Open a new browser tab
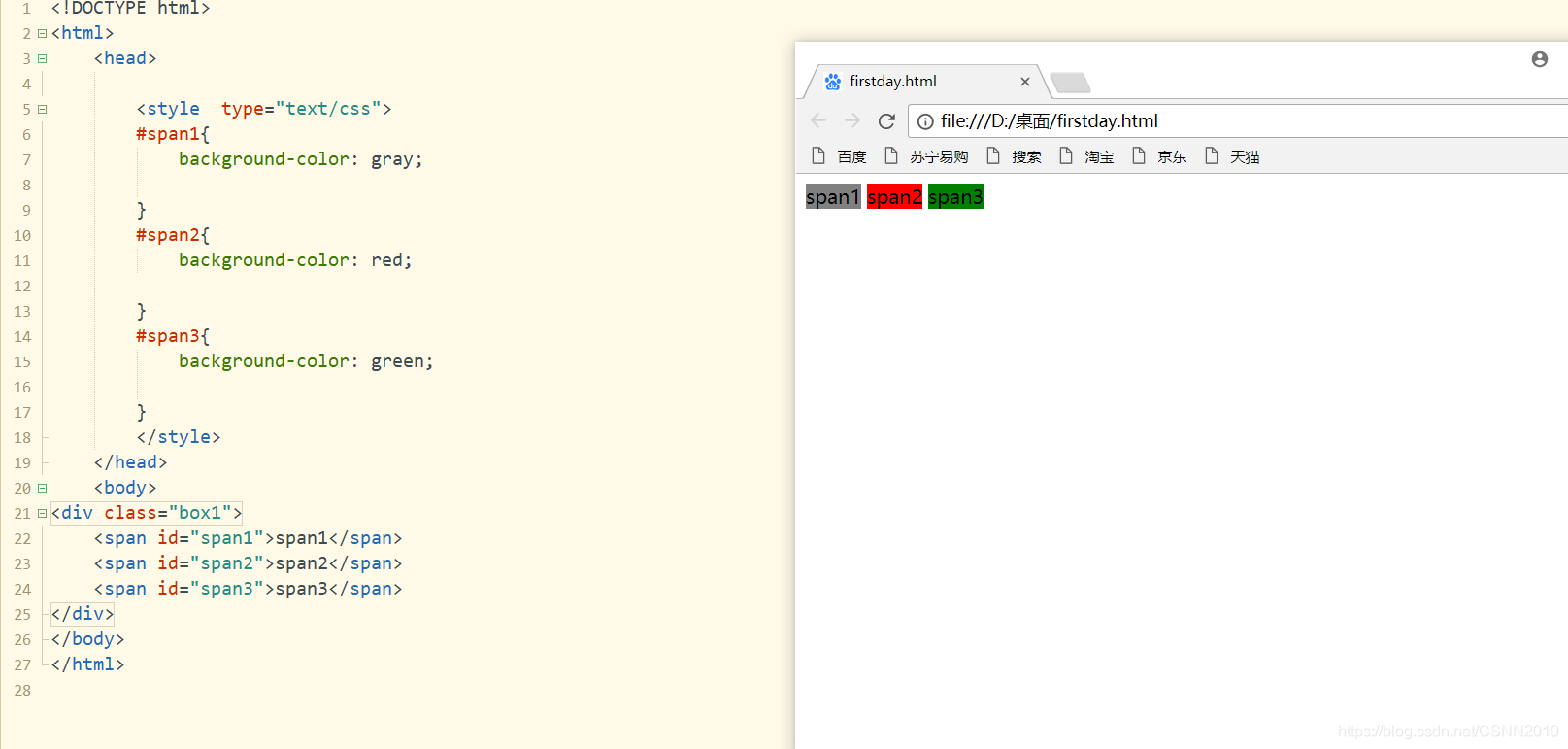Screen dimensions: 1568x749 [1070, 83]
